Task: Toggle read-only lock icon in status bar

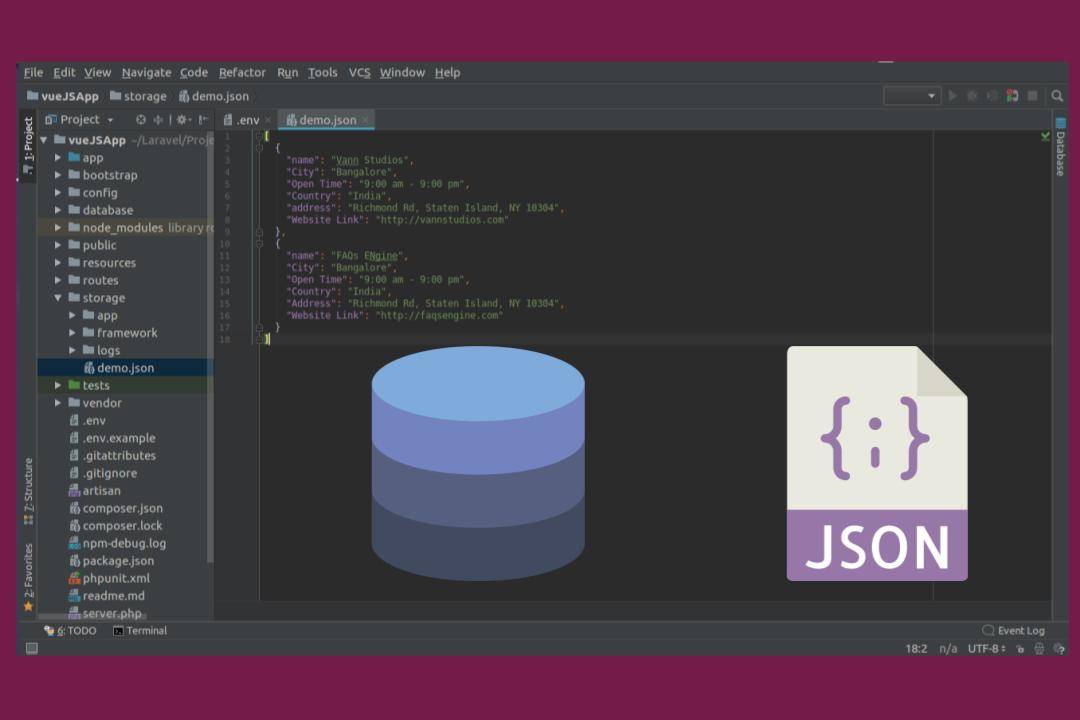Action: 1020,648
